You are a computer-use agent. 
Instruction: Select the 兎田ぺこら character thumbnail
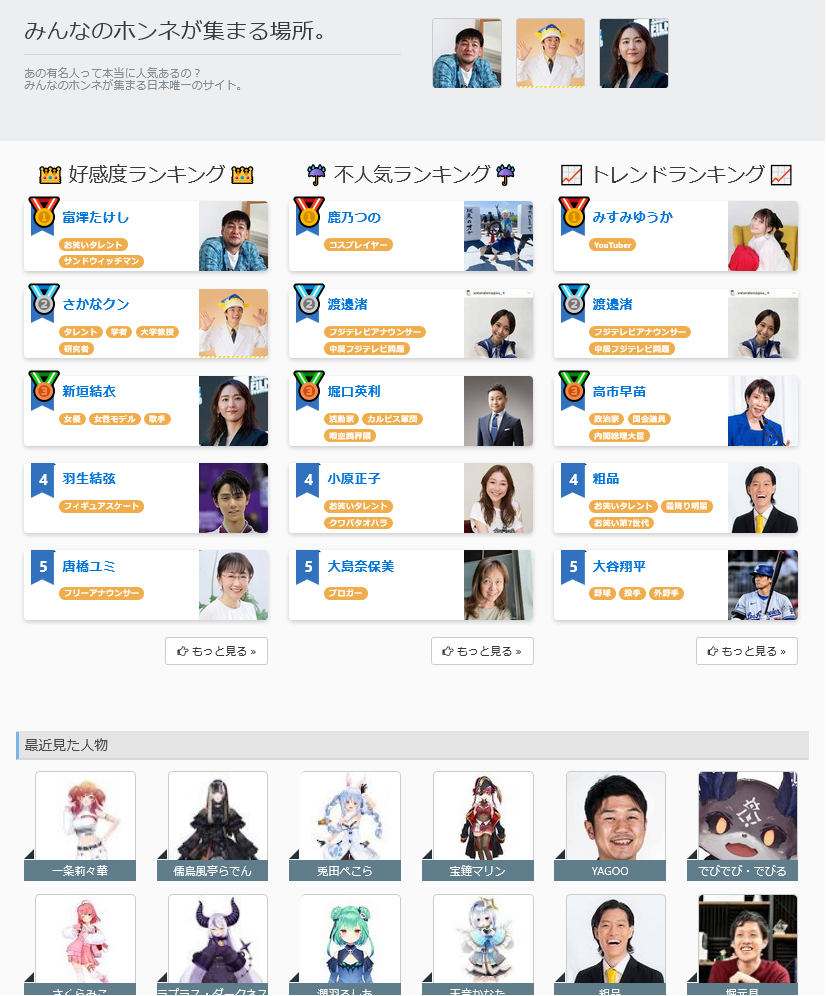350,818
